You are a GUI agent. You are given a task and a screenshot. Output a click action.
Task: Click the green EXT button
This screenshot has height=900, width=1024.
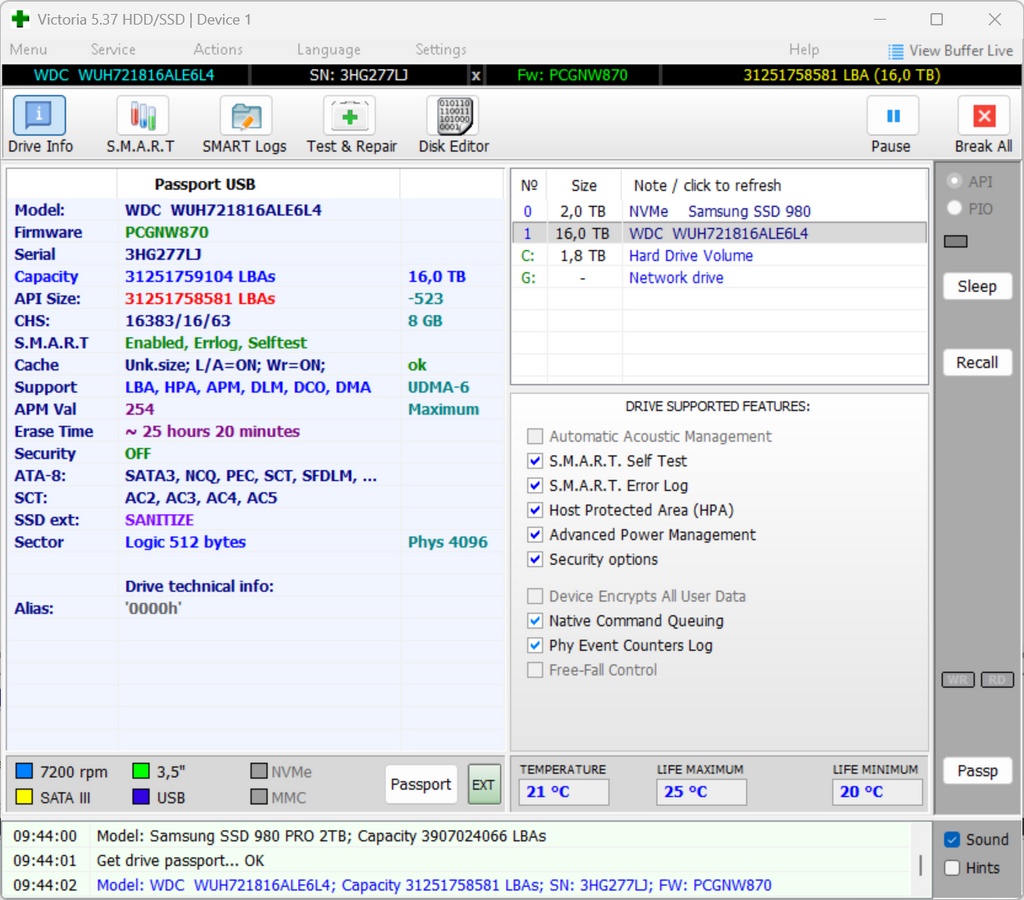pos(484,784)
